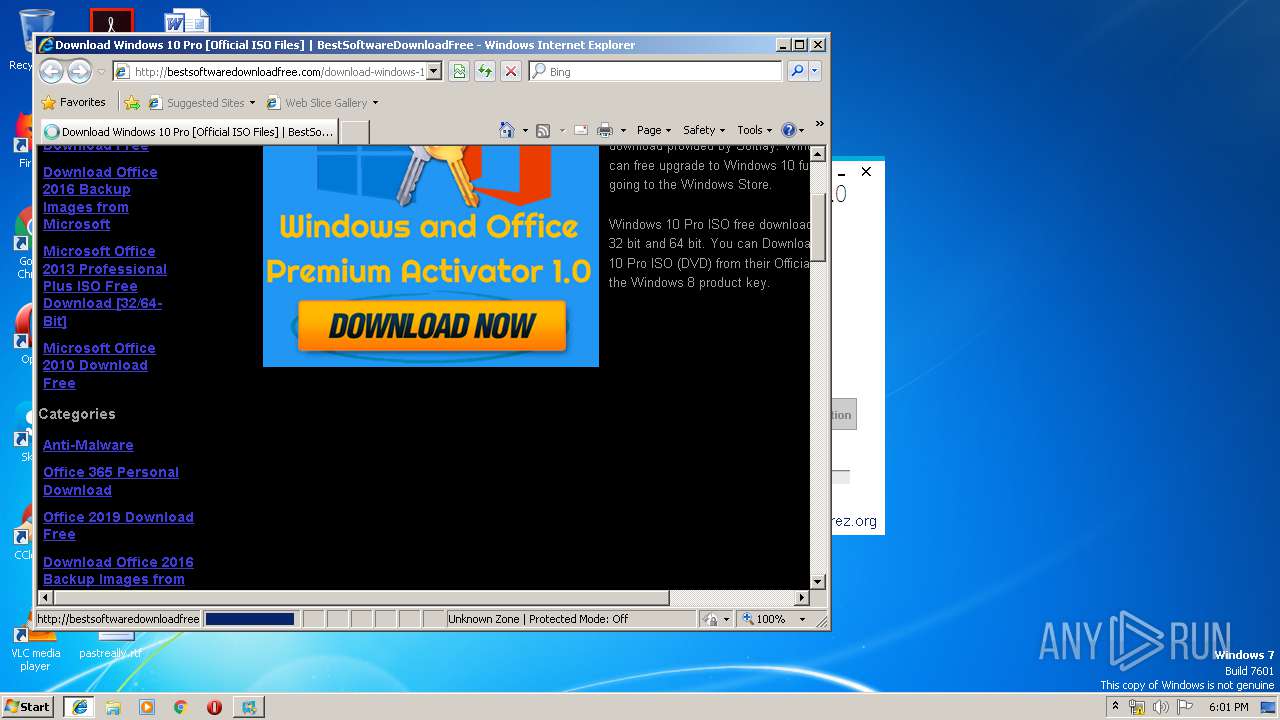1280x720 pixels.
Task: Open the Safety menu
Action: coord(704,130)
